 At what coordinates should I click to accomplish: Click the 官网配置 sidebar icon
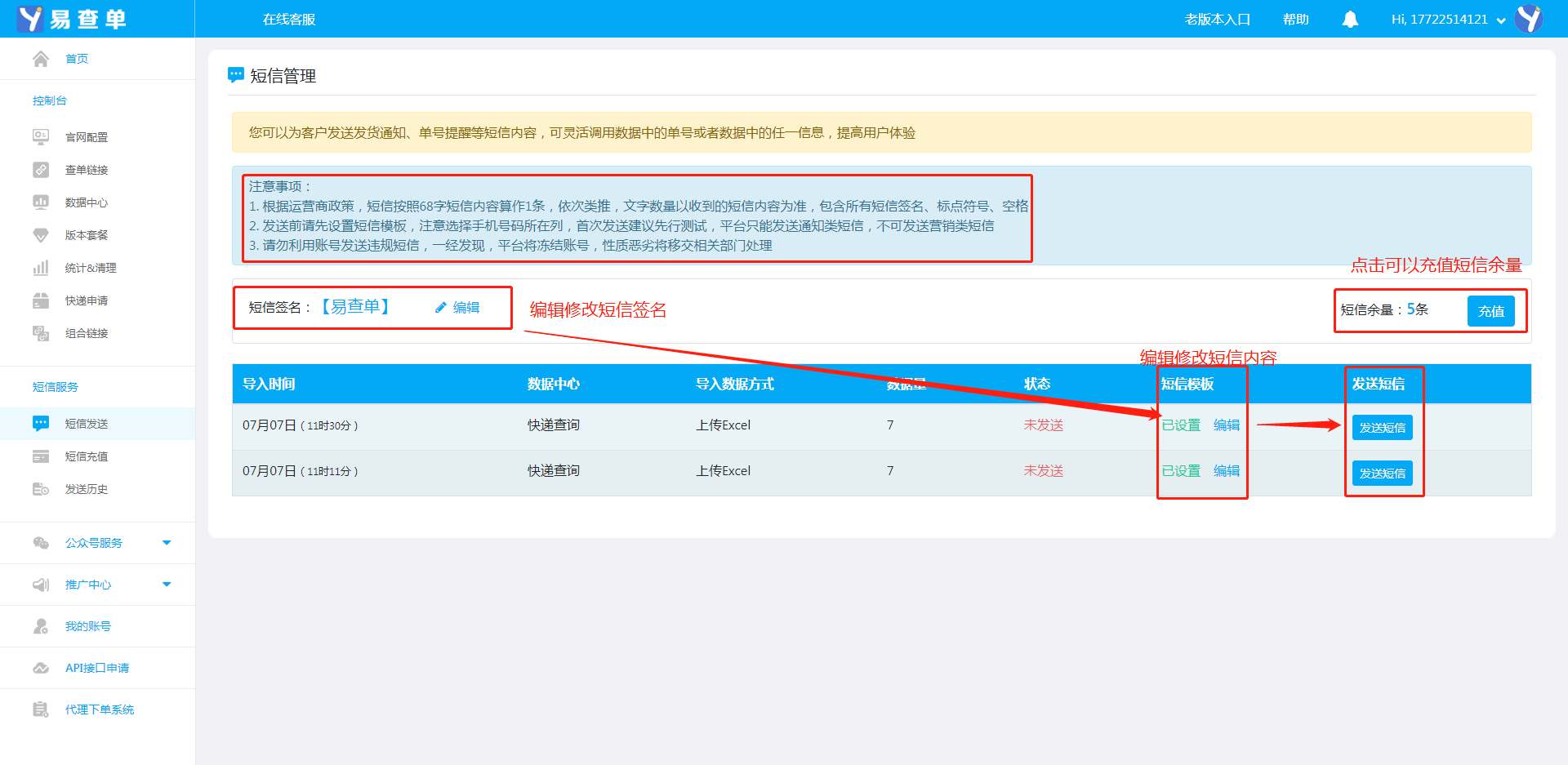[x=41, y=137]
